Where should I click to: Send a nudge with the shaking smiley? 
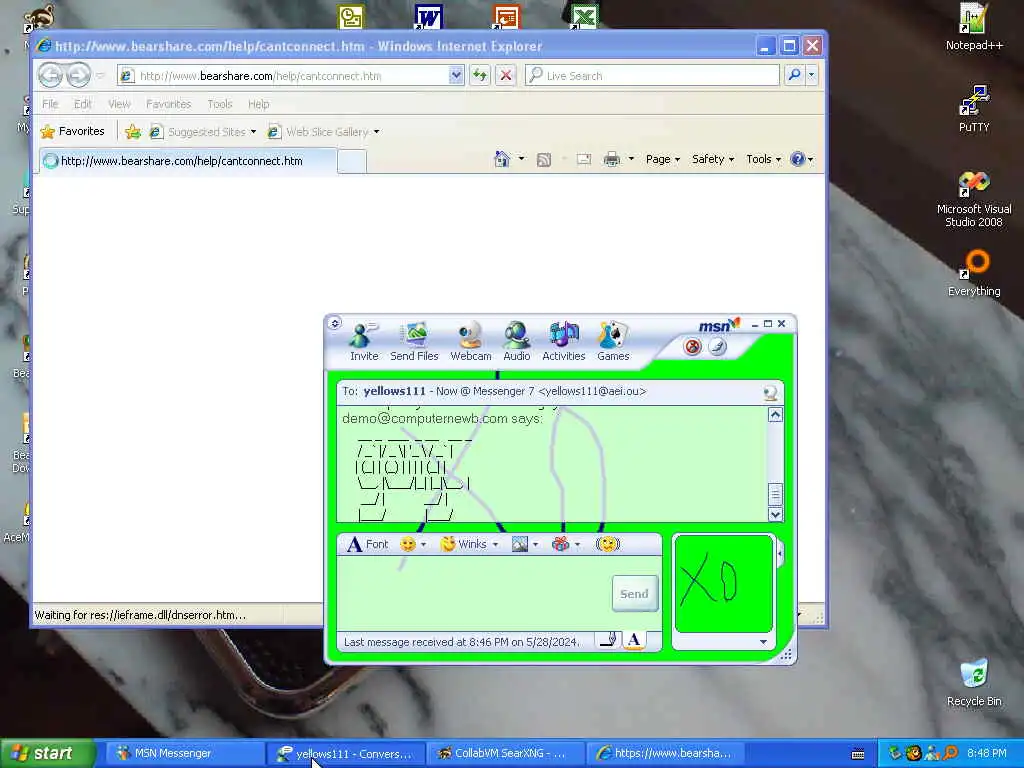(x=607, y=544)
